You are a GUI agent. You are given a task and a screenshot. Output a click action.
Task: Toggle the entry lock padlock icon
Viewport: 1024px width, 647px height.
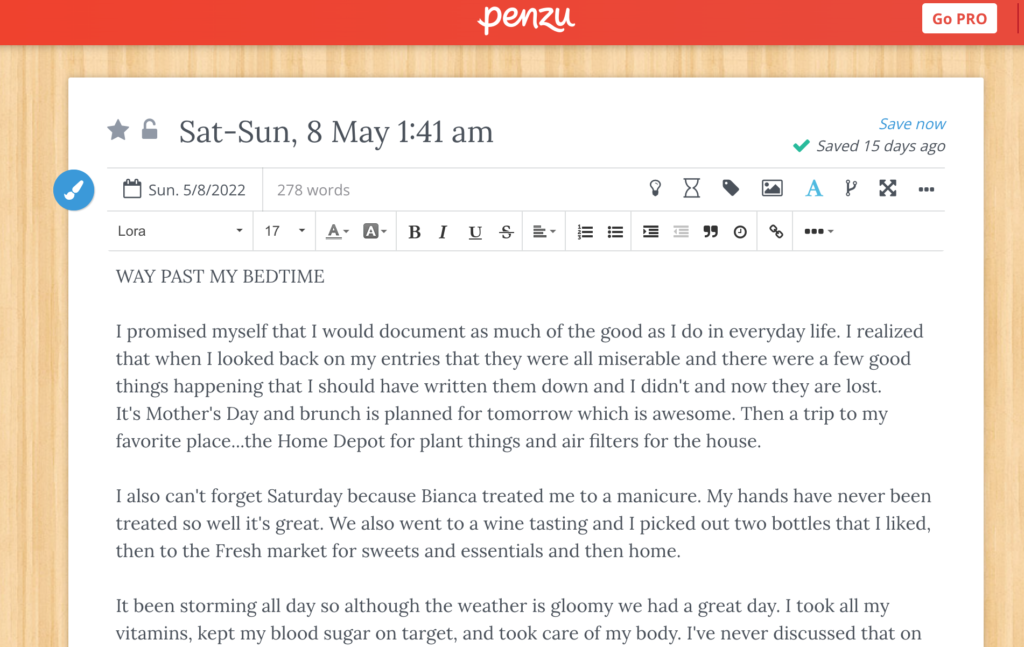tap(149, 129)
